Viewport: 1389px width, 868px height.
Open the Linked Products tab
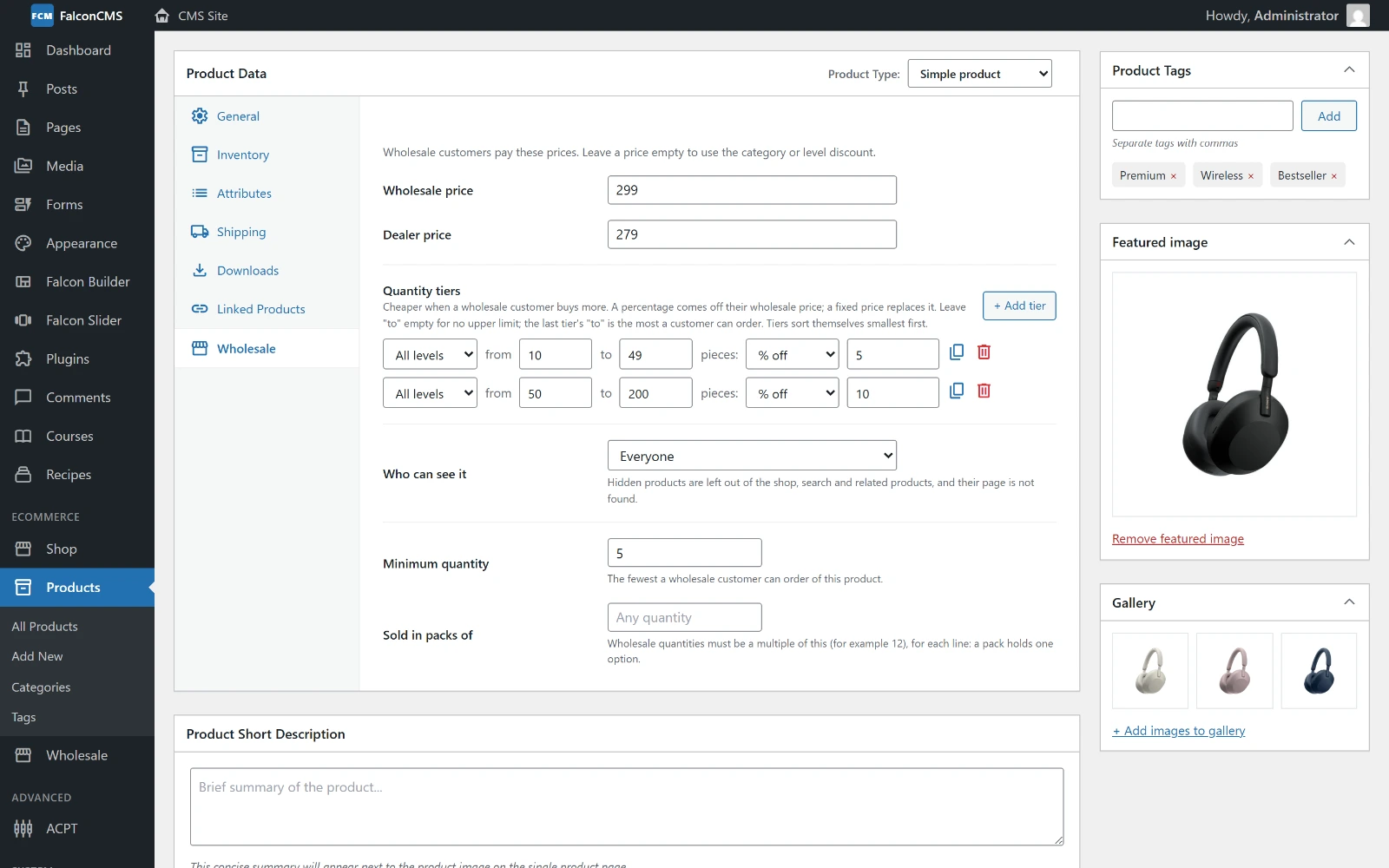pyautogui.click(x=267, y=309)
